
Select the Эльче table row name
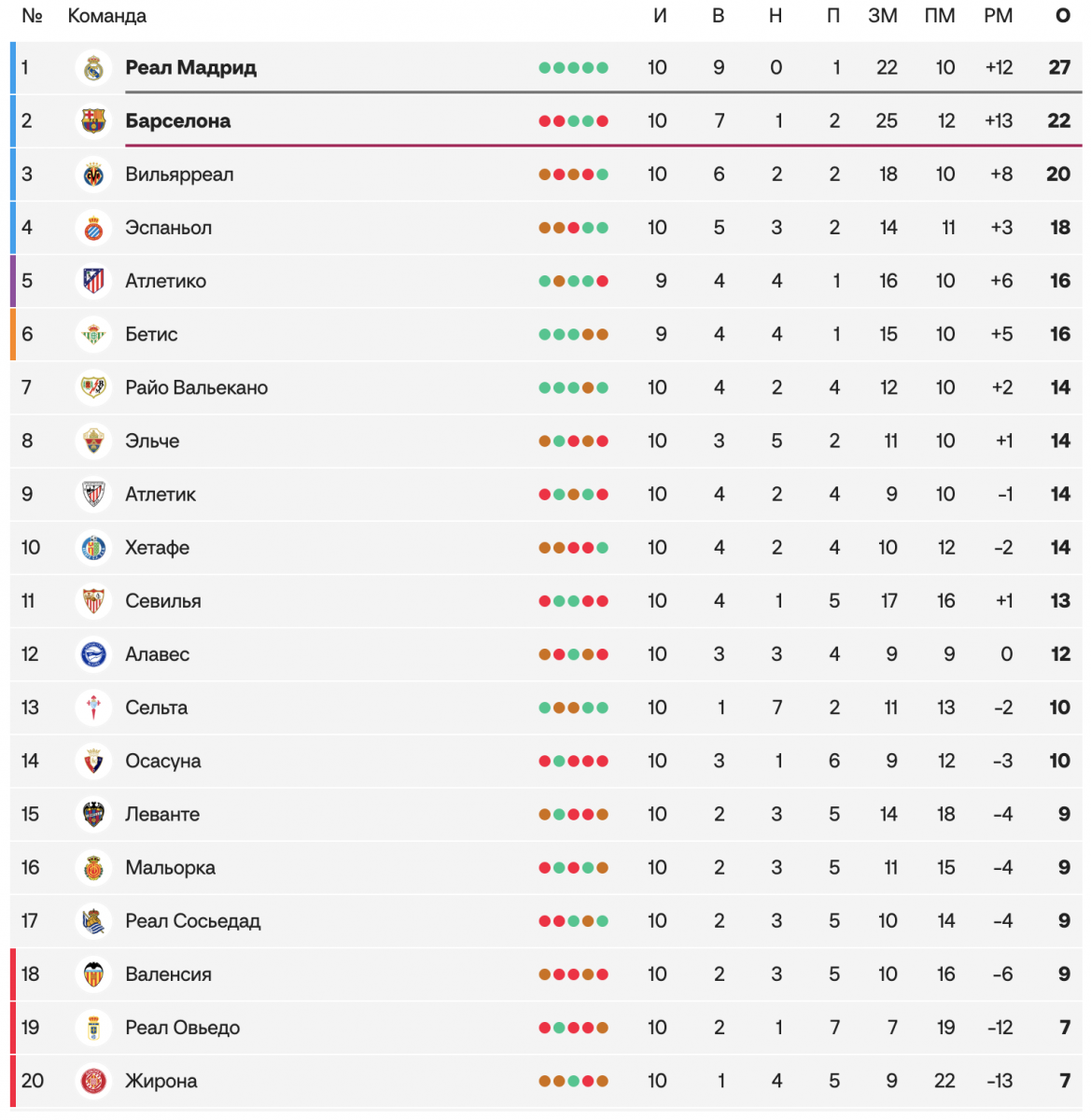click(152, 441)
